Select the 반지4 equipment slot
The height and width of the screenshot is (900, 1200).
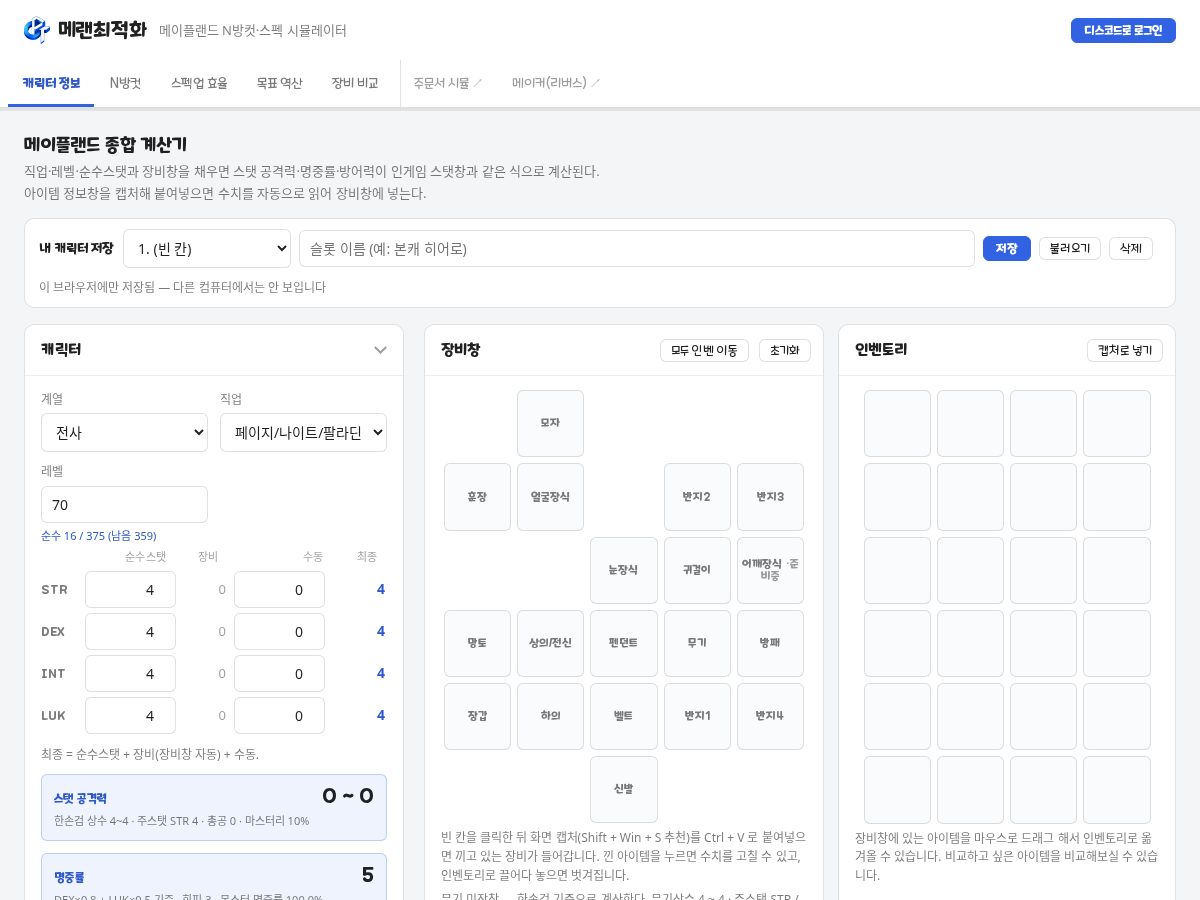770,716
